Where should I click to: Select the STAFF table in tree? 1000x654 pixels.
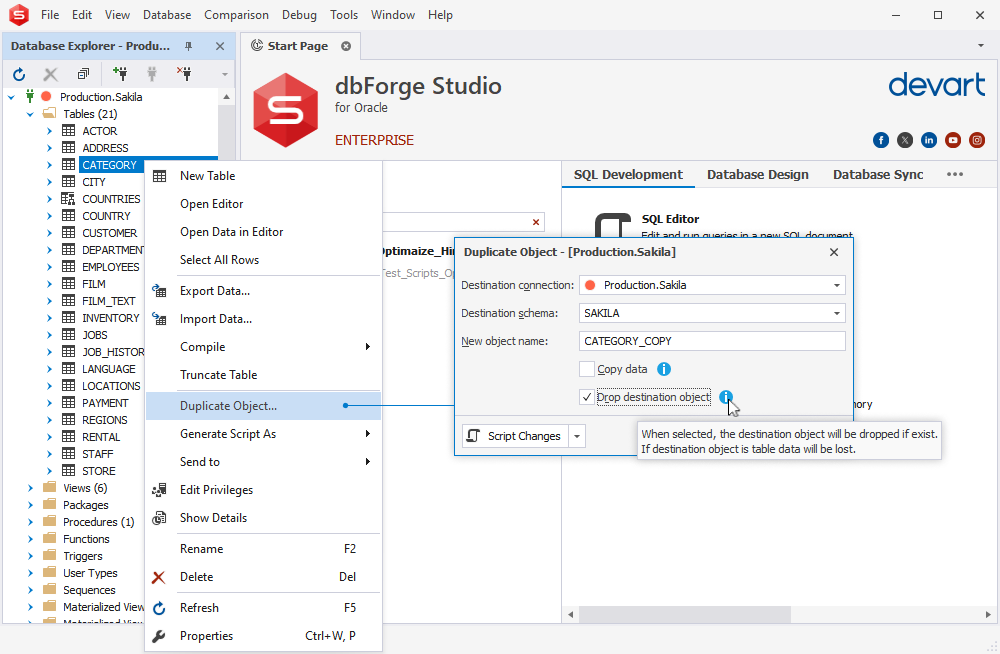(x=98, y=454)
